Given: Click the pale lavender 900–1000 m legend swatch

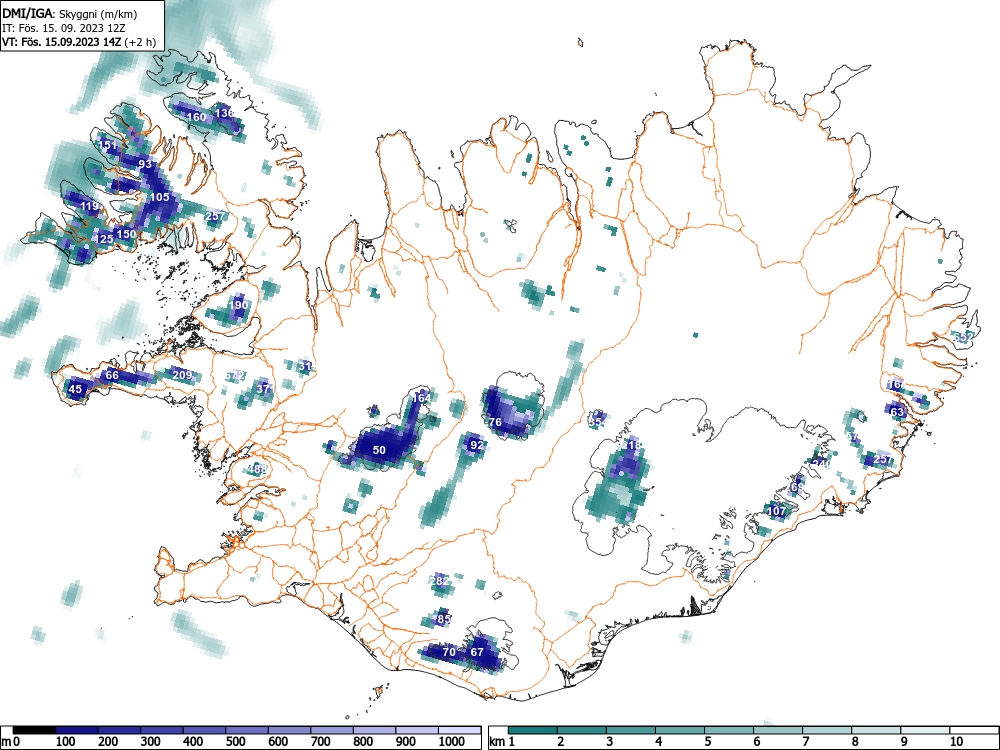Looking at the screenshot, I should tap(417, 730).
